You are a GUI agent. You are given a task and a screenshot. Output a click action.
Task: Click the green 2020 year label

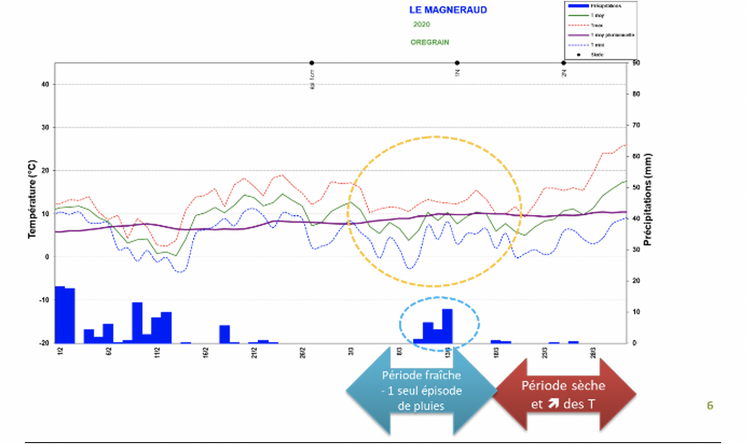[x=420, y=24]
